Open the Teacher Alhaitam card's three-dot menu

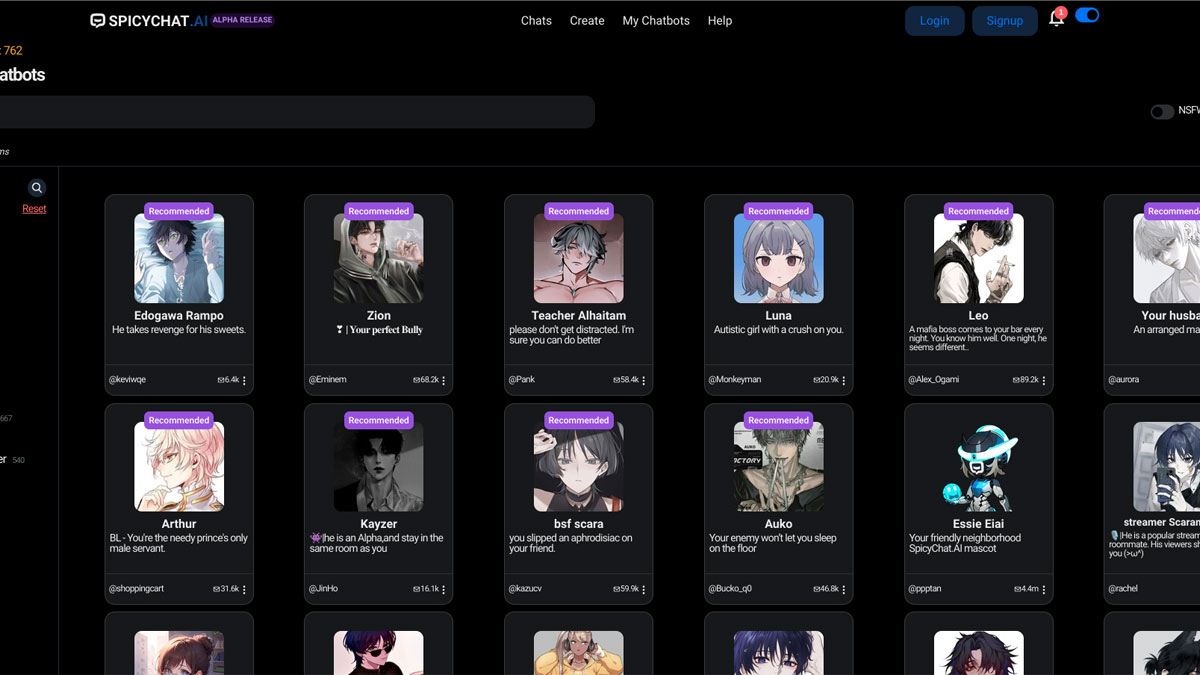[x=644, y=381]
